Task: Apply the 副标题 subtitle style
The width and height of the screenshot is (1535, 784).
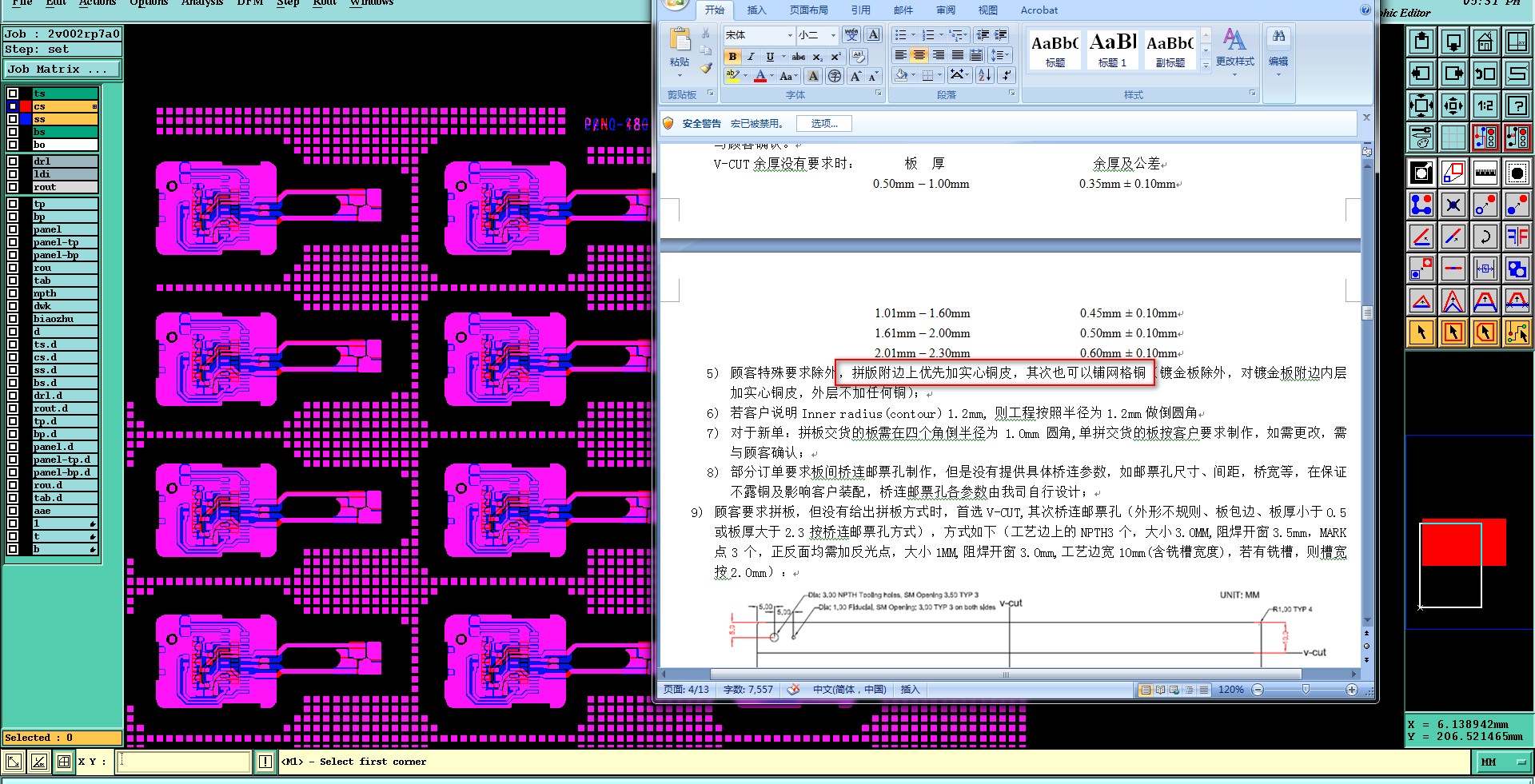Action: coord(1170,50)
